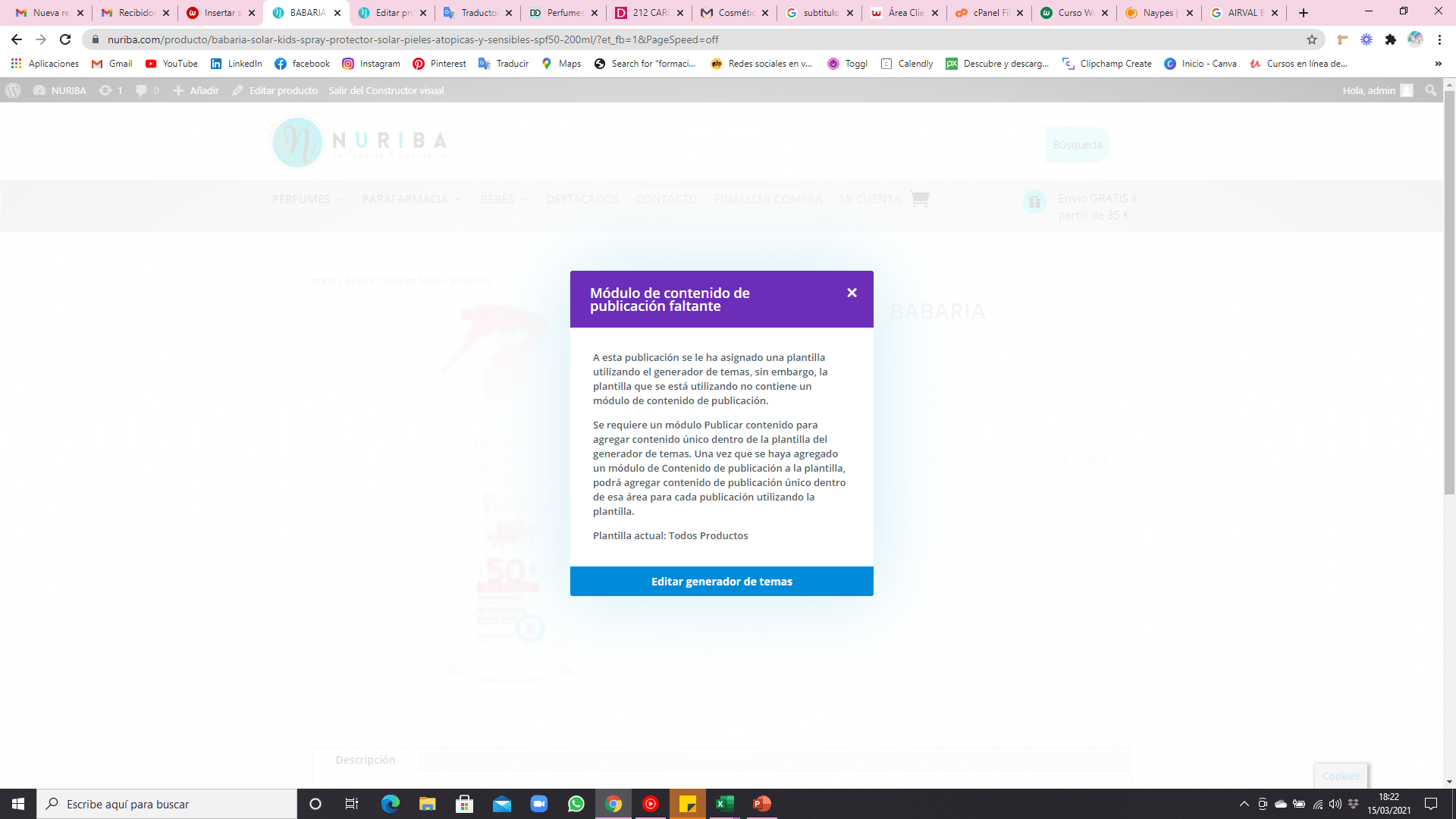This screenshot has width=1456, height=819.
Task: Open Windows Start menu
Action: pyautogui.click(x=18, y=804)
